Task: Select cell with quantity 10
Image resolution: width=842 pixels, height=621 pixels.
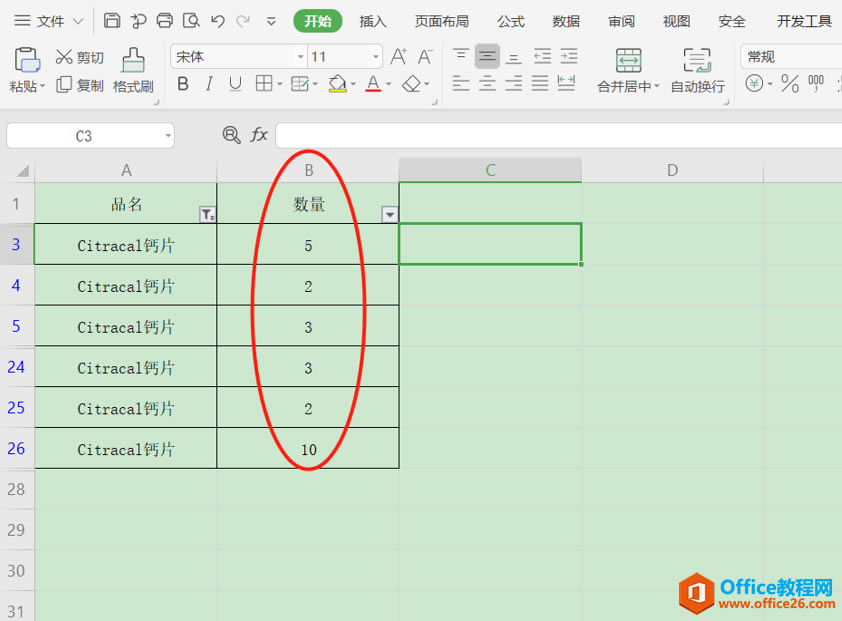Action: [x=308, y=449]
